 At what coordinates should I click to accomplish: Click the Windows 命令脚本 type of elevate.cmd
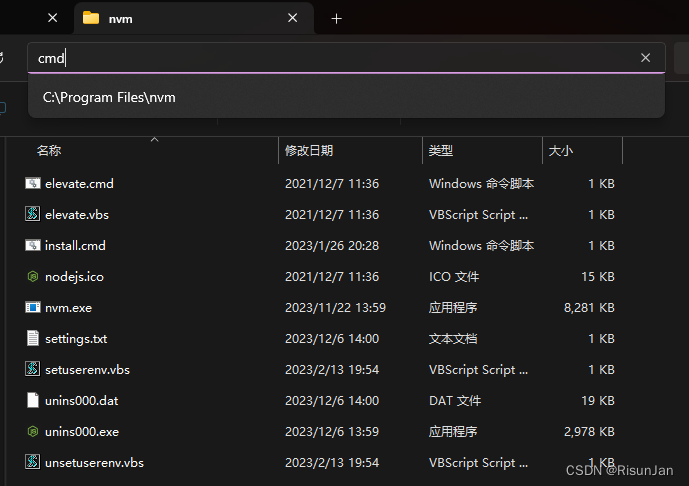(482, 184)
